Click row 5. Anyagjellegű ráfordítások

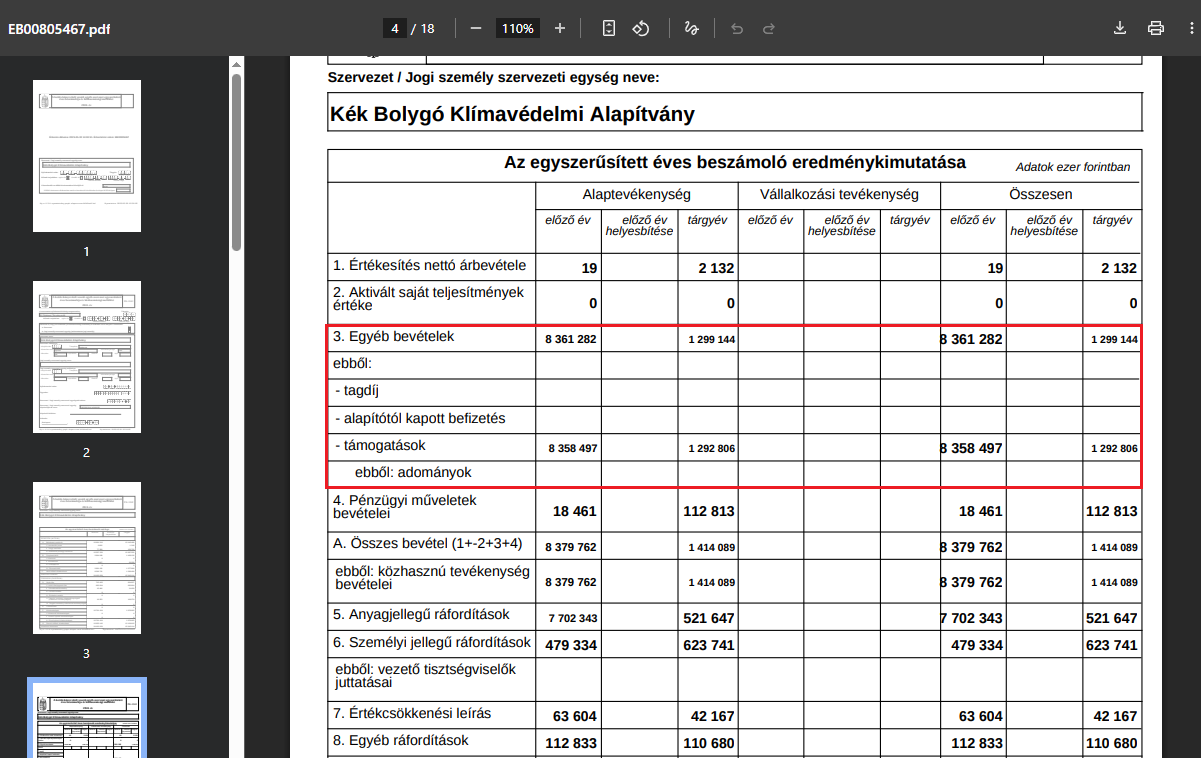[x=421, y=614]
